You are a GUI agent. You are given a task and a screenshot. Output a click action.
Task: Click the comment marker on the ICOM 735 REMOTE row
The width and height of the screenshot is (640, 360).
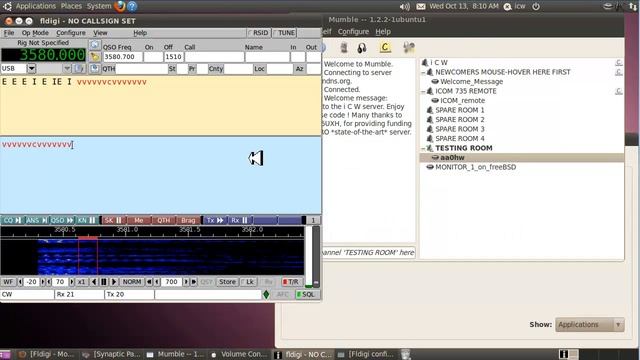coord(619,91)
